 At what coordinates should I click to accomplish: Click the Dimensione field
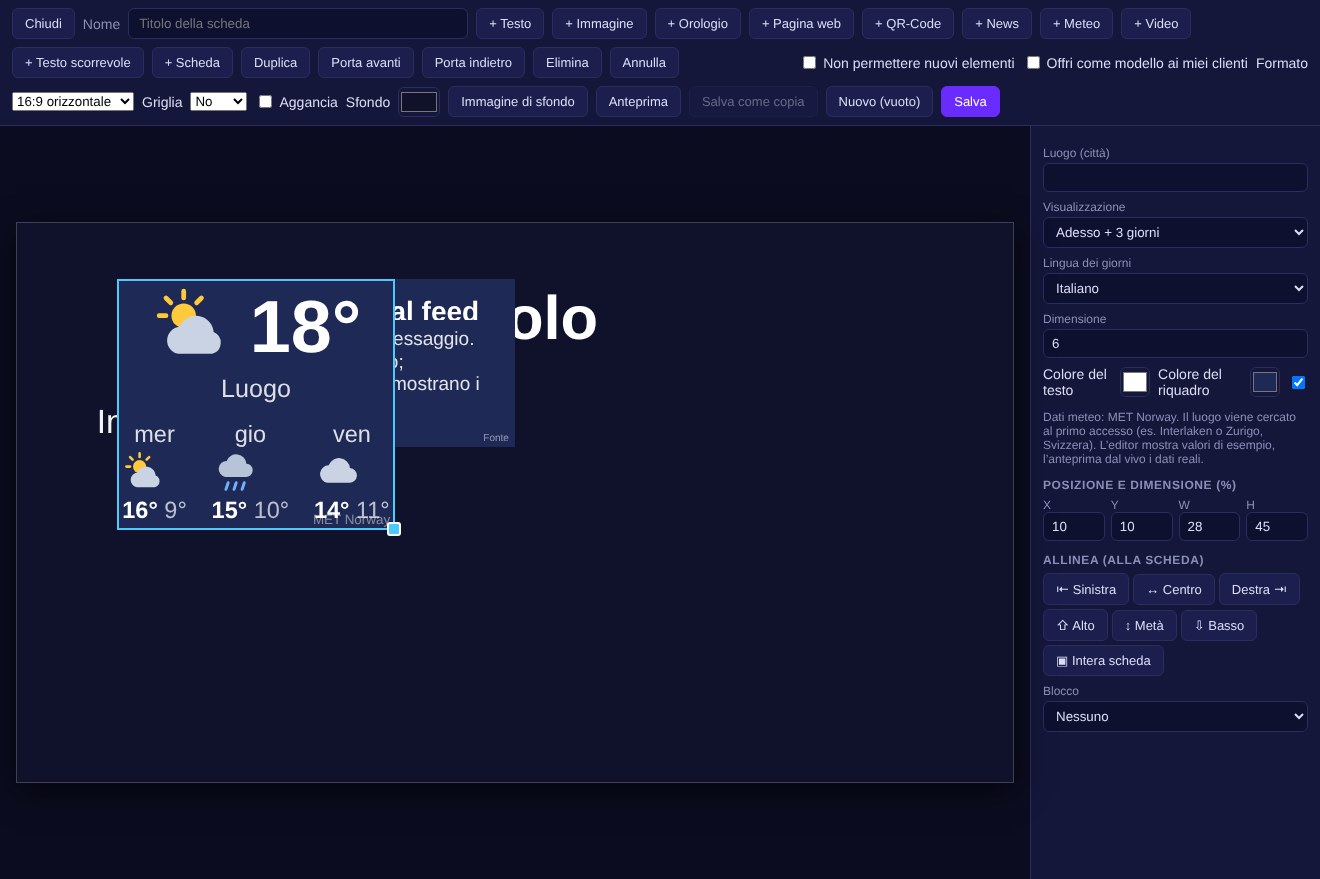click(x=1175, y=343)
